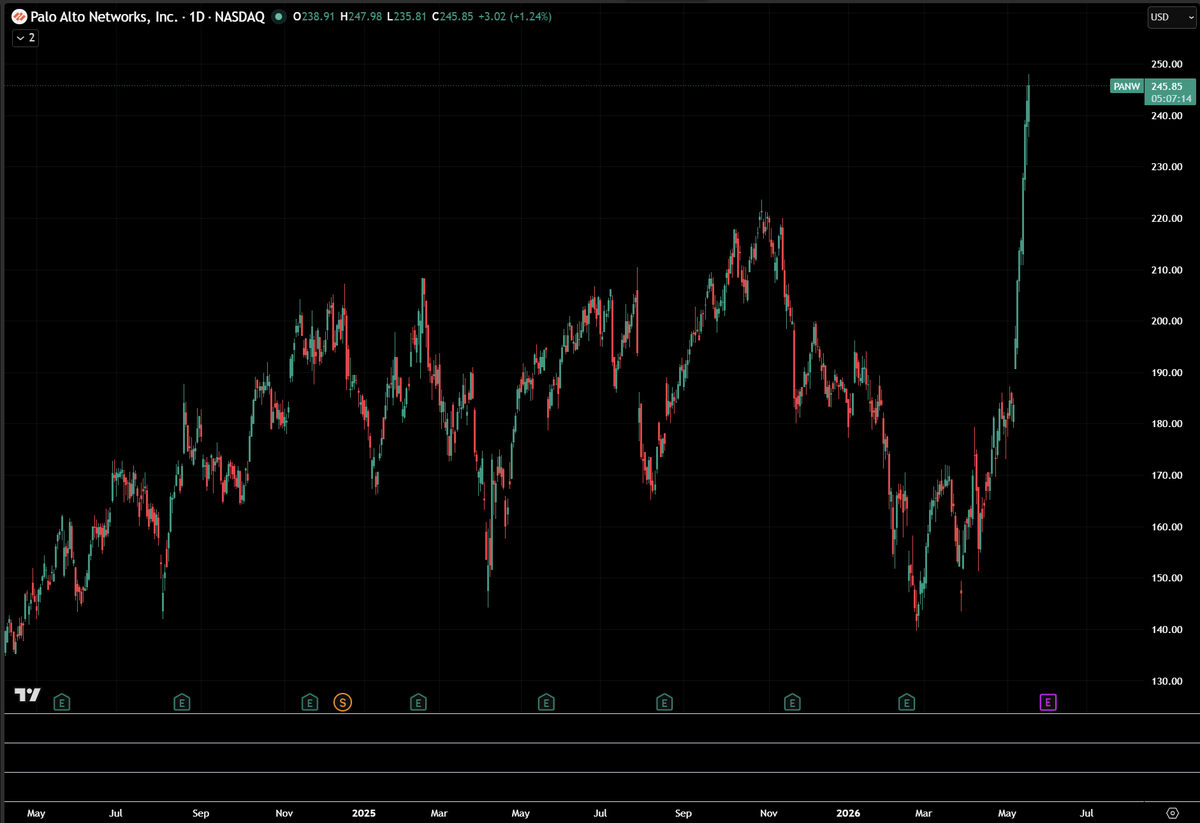Click the 140.00 price axis label
This screenshot has height=823, width=1200.
[1168, 630]
